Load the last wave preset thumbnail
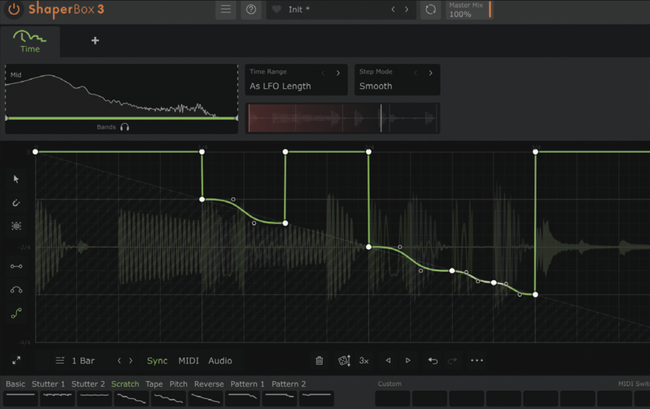The image size is (650, 409). point(317,398)
